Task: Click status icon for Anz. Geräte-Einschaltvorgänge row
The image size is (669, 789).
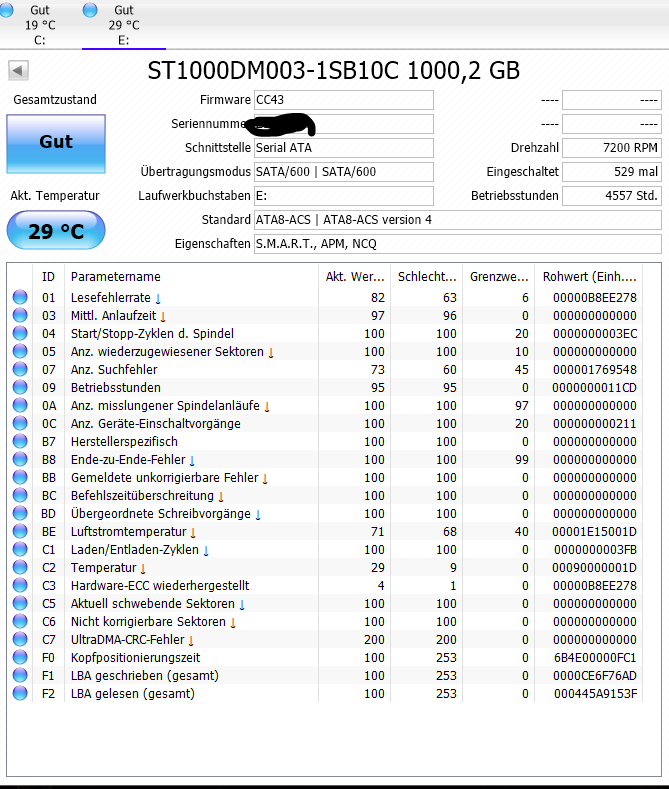Action: (x=20, y=424)
